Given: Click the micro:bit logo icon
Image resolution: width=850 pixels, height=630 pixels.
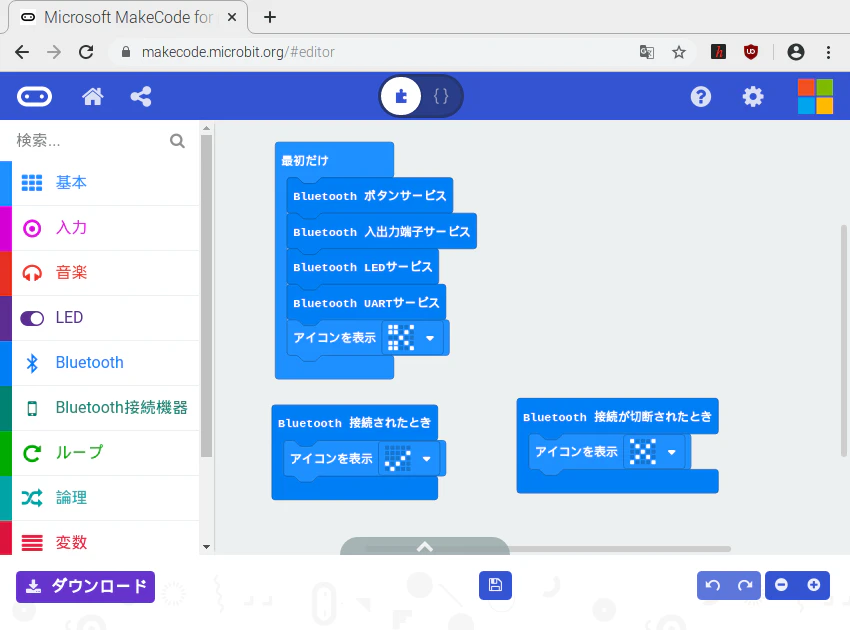Looking at the screenshot, I should (x=34, y=97).
